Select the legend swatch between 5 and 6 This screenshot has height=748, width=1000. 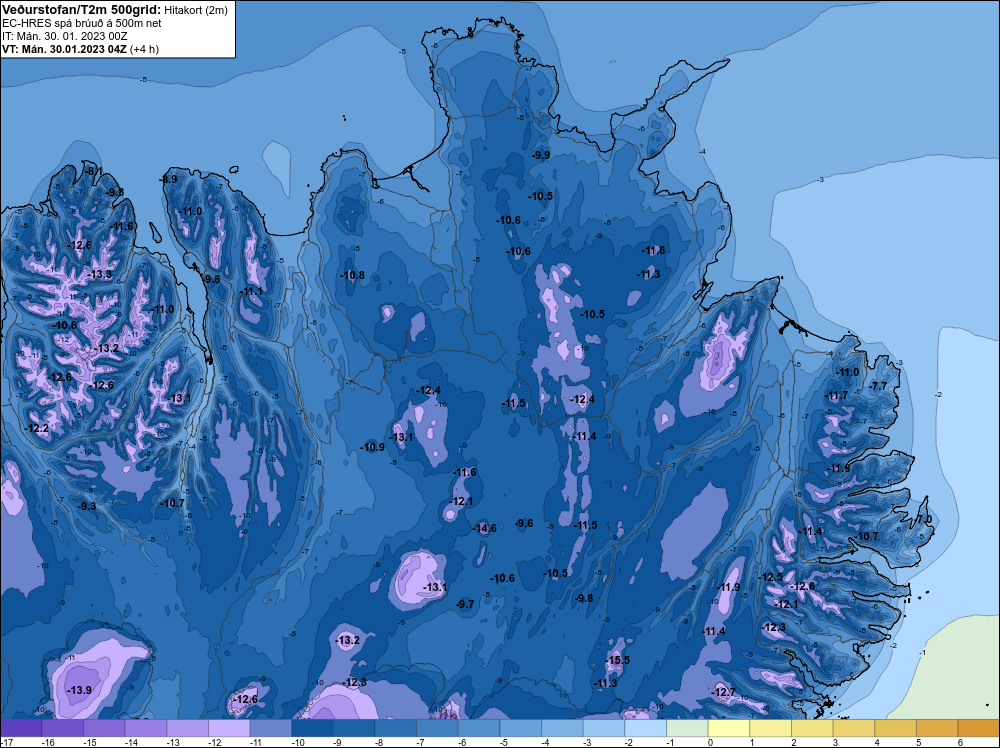pos(938,728)
